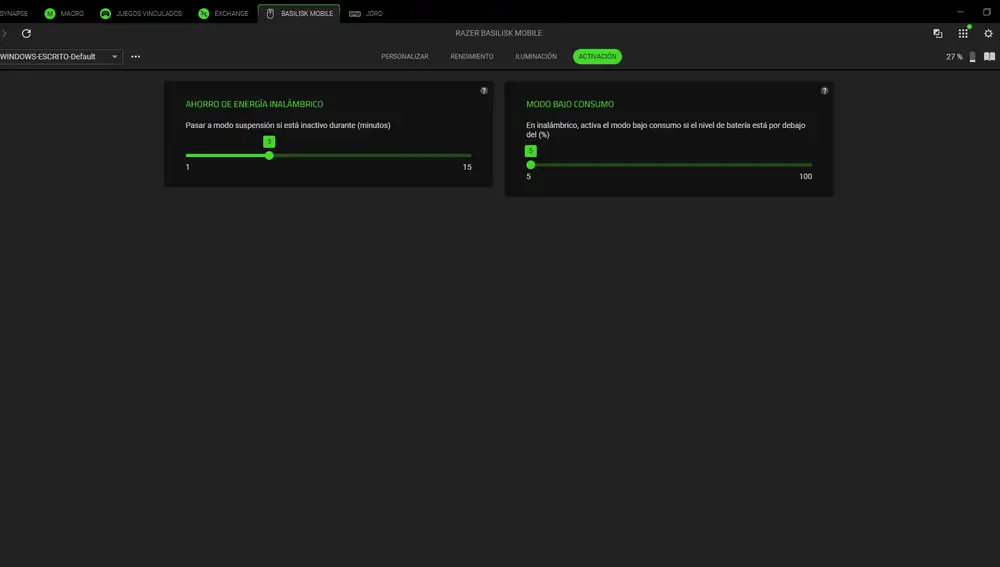Screen dimensions: 1000x567
Task: Open the Macro module tab
Action: (64, 13)
